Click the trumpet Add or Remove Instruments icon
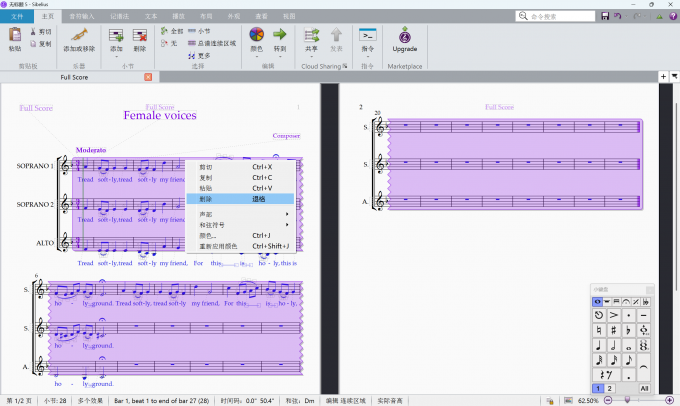Image resolution: width=680 pixels, height=406 pixels. [x=79, y=35]
